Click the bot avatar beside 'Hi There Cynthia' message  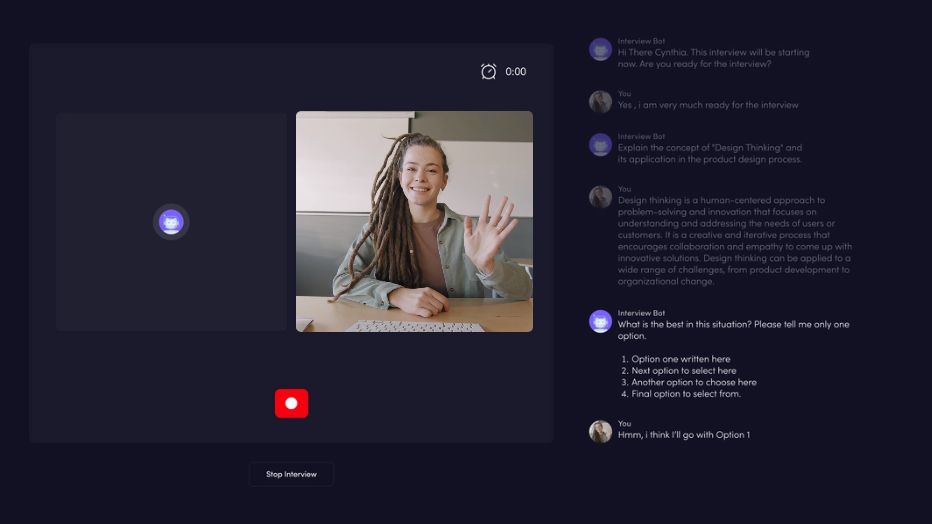pos(600,50)
